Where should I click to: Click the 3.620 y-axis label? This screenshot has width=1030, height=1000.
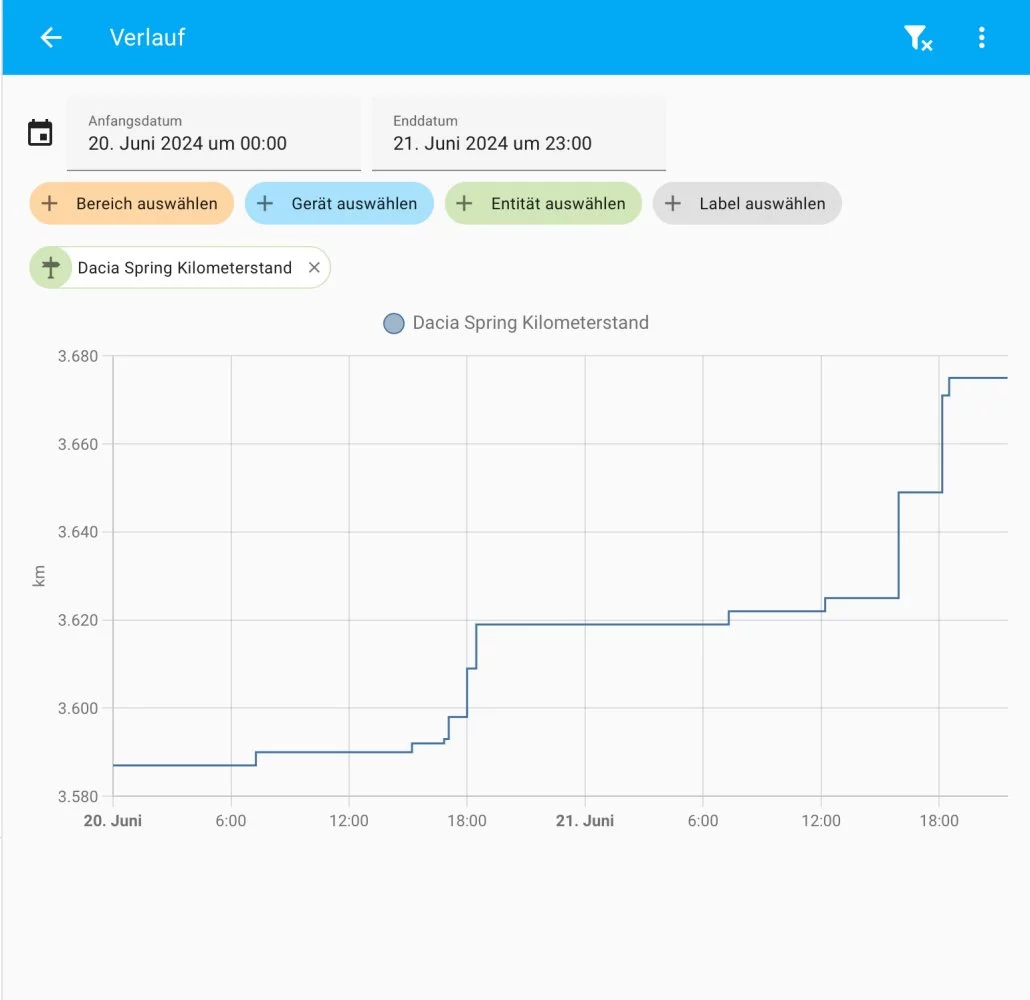coord(78,620)
